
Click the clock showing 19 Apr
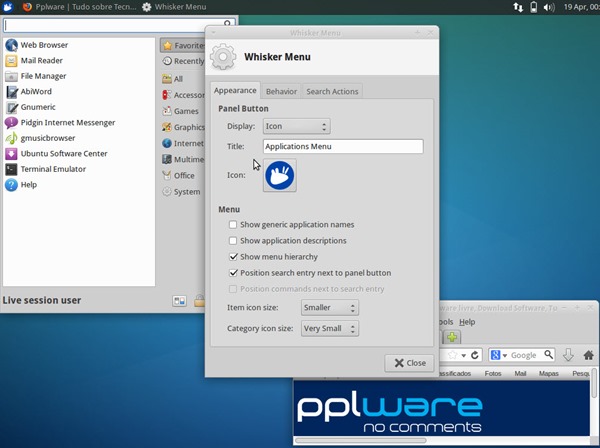click(x=581, y=7)
